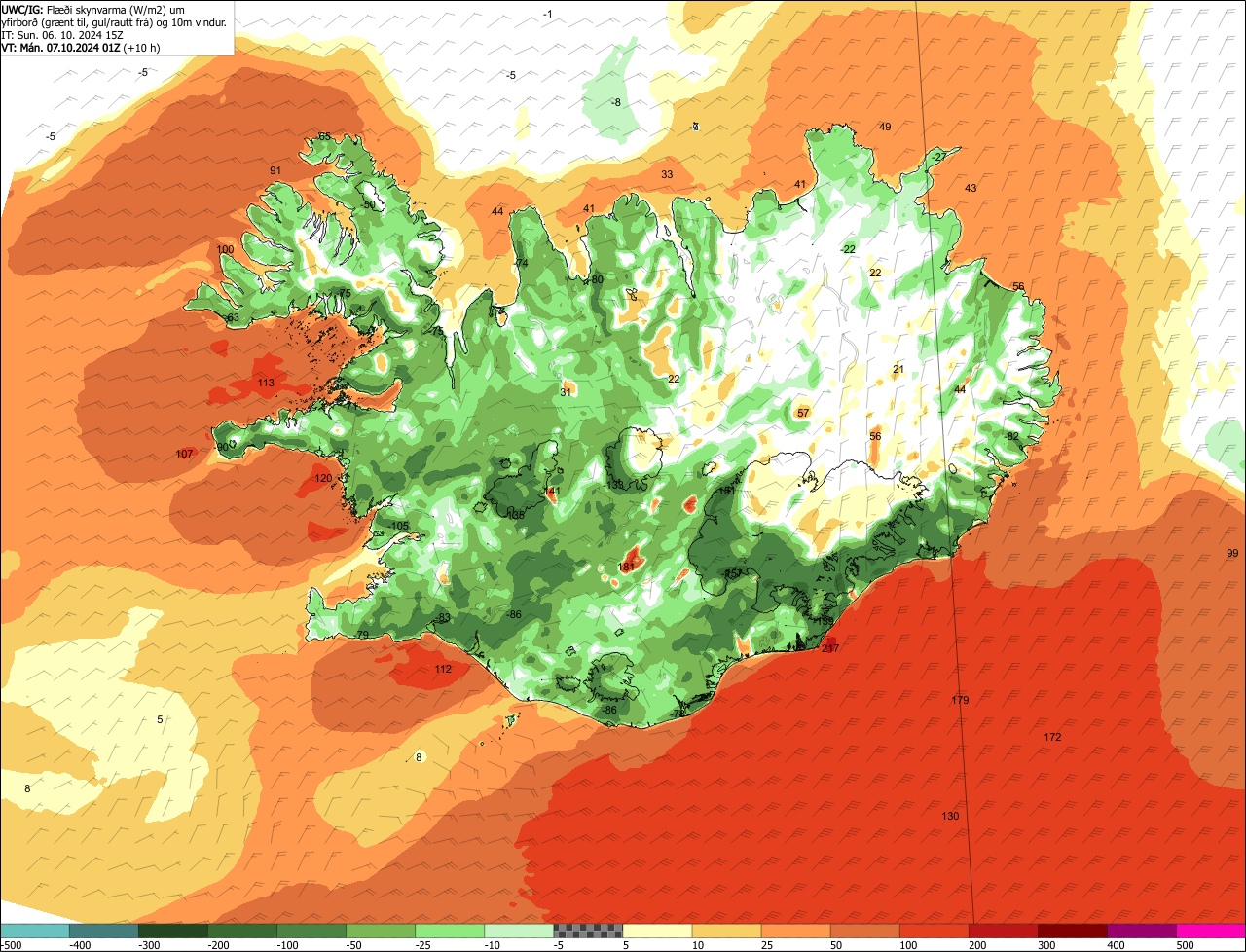Select the pale yellow swatch between 5 and 10

point(657,932)
